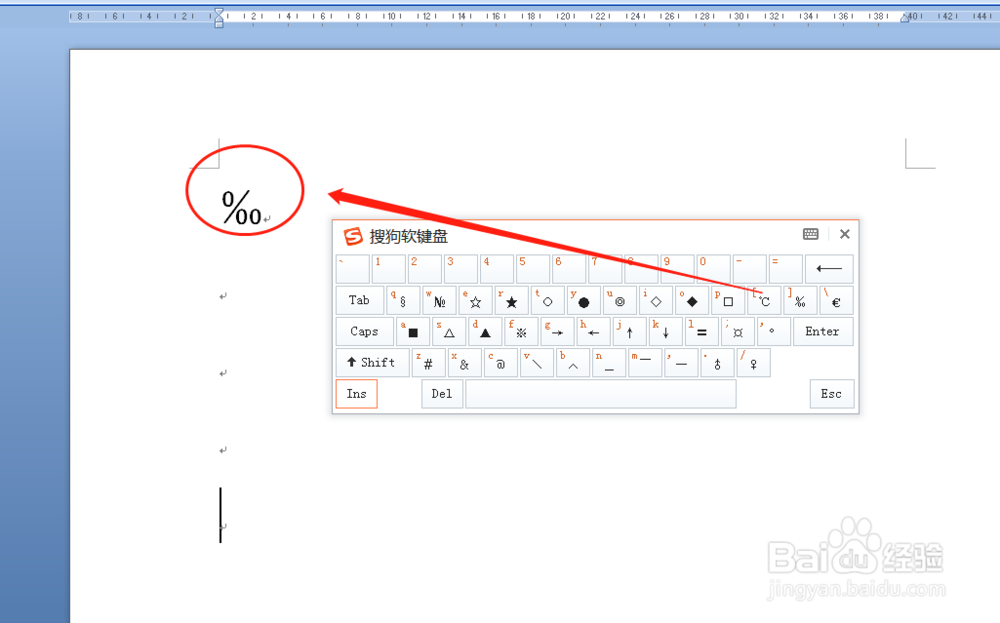This screenshot has height=623, width=1000.
Task: Insert the dash on comma key
Action: pyautogui.click(x=681, y=363)
